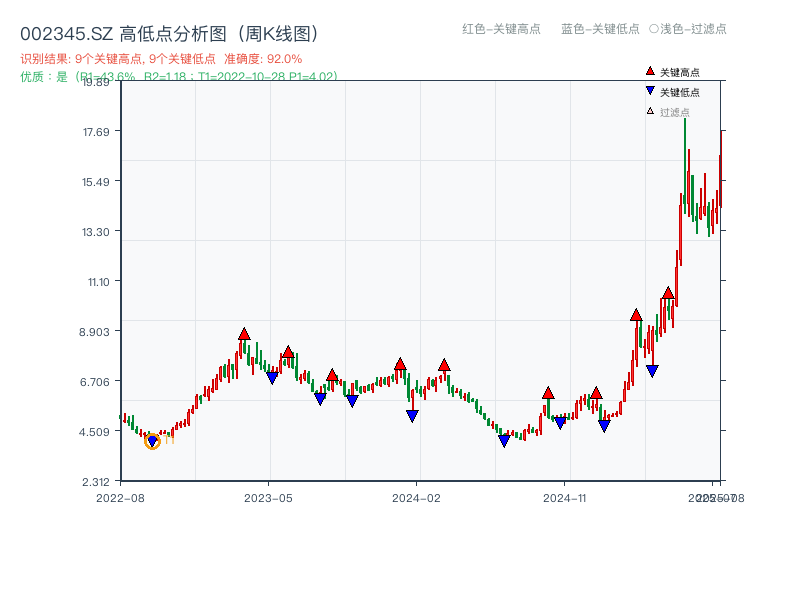Select the blue low triangle right below the 2024-11 gridline
The image size is (800, 600).
tap(560, 423)
